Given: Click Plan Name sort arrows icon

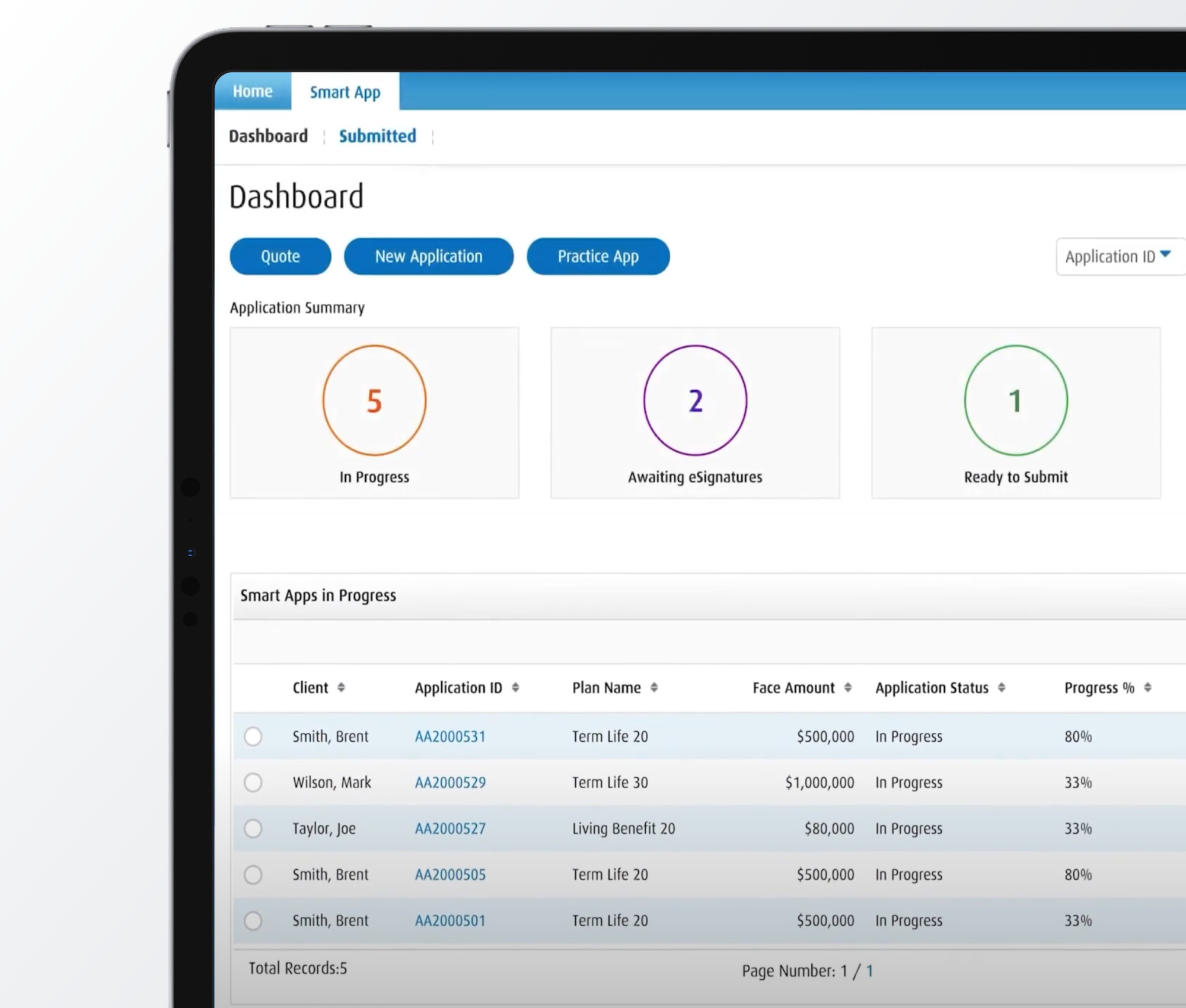Looking at the screenshot, I should click(654, 687).
